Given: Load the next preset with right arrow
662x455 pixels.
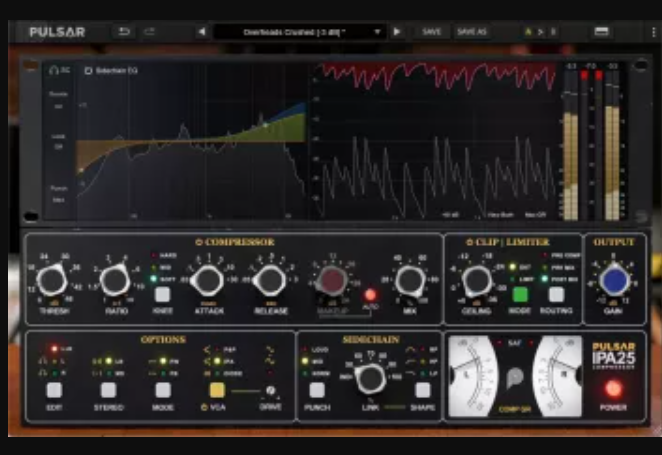Looking at the screenshot, I should tap(397, 32).
